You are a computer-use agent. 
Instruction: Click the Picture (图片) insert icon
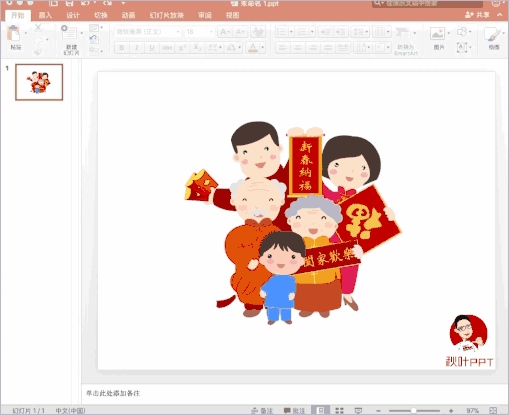tap(437, 34)
